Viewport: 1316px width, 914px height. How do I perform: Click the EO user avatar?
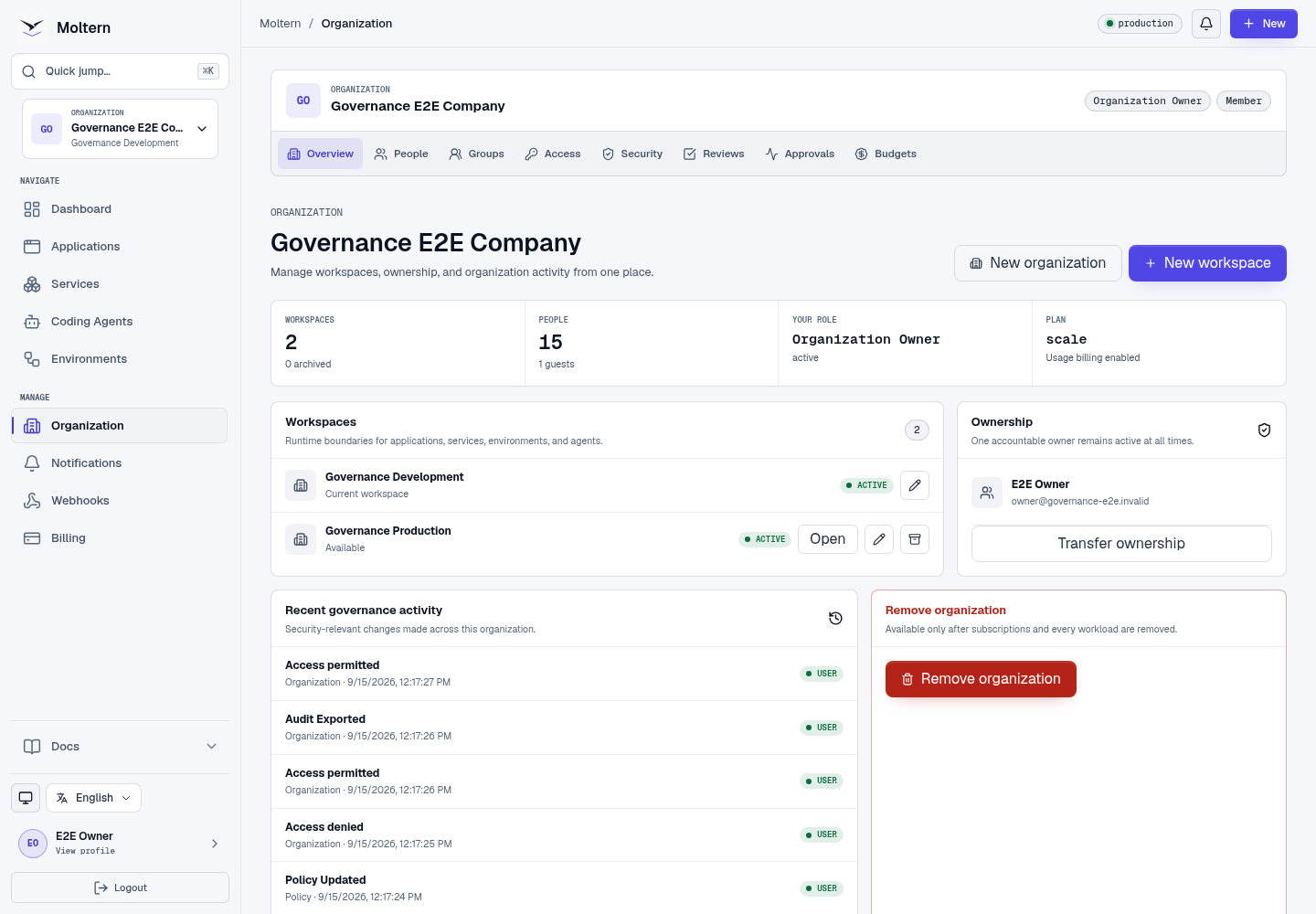coord(33,844)
